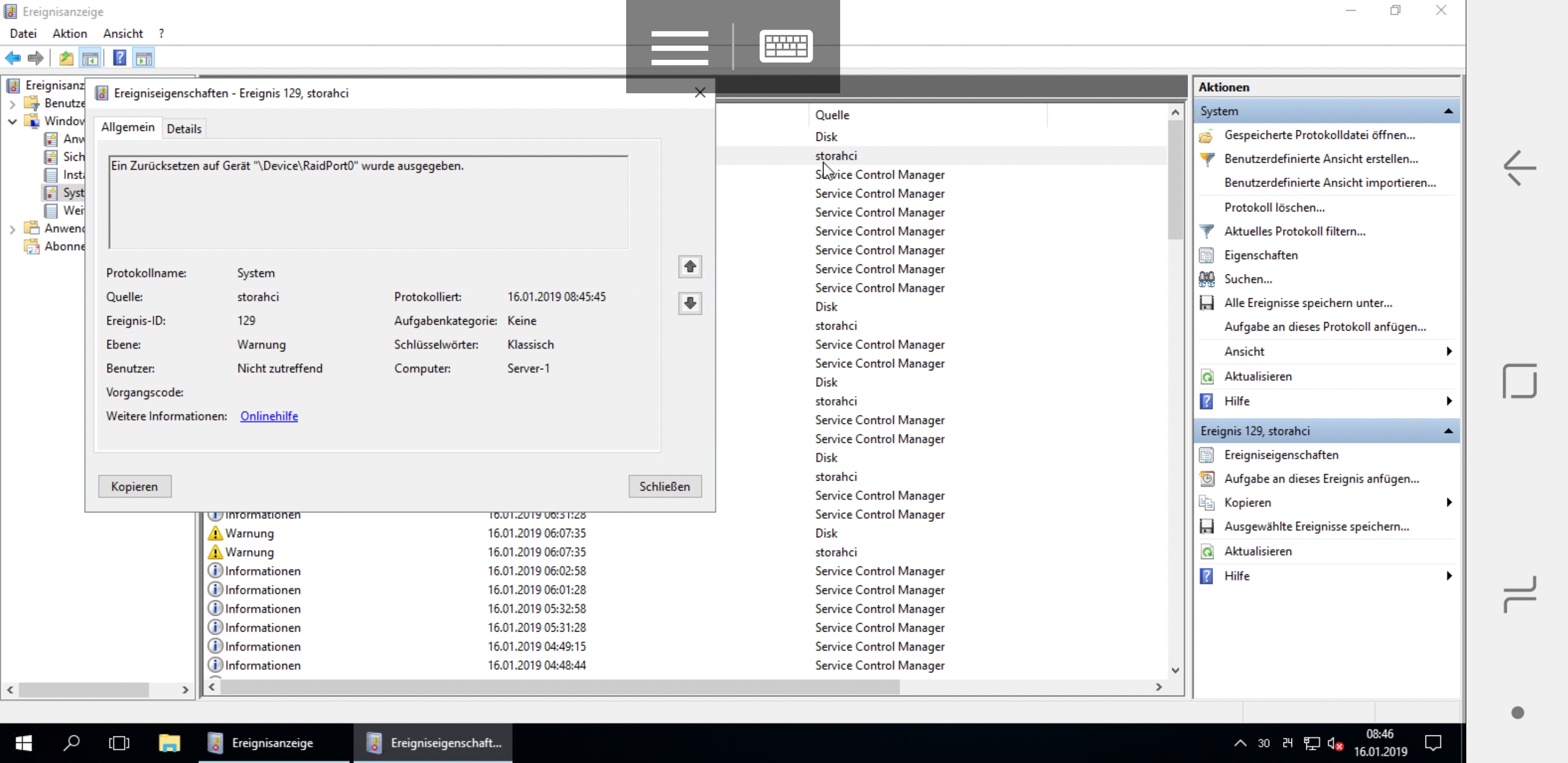This screenshot has width=1568, height=763.
Task: Collapse the System actions section
Action: (x=1448, y=111)
